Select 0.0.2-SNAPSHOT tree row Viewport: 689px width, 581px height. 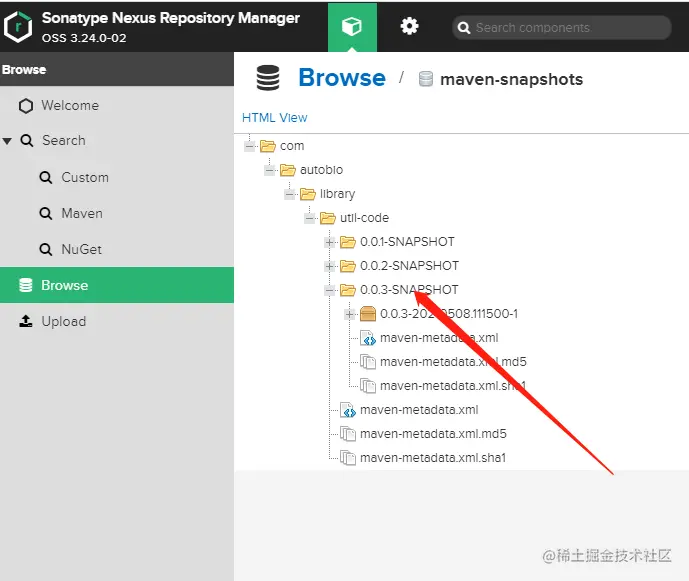tap(409, 266)
